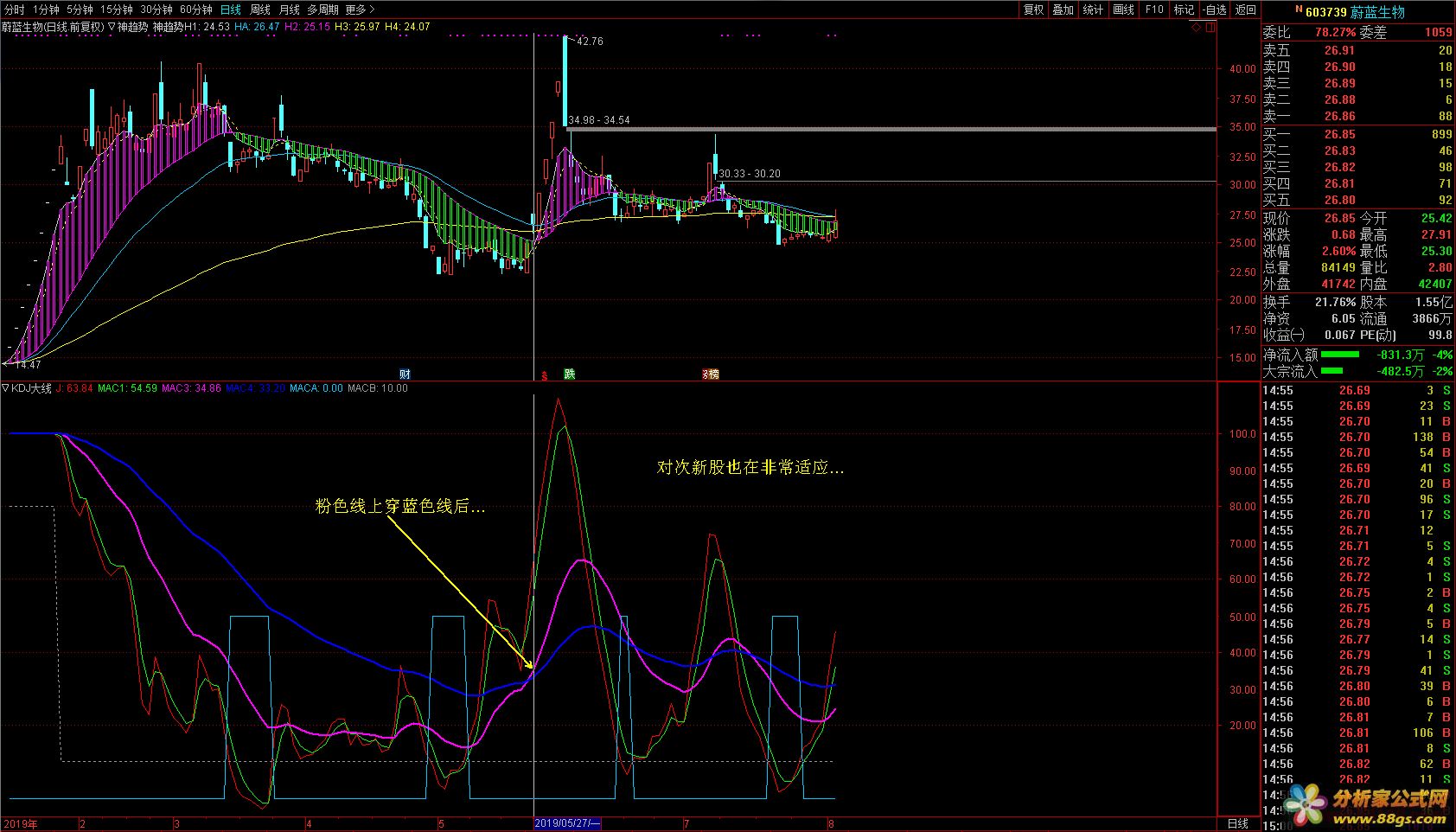The width and height of the screenshot is (1456, 832).
Task: Switch to the 周线 weekly chart tab
Action: 260,10
